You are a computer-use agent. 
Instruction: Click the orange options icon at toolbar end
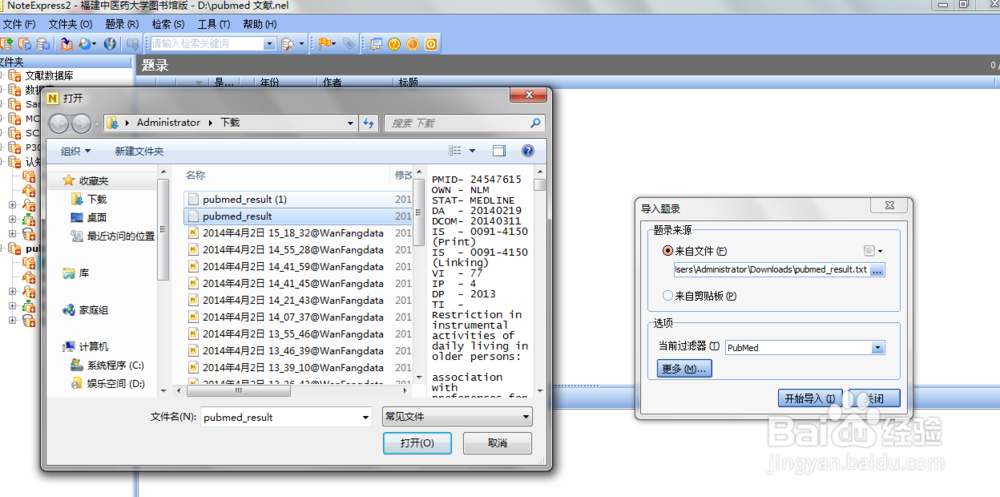point(431,44)
